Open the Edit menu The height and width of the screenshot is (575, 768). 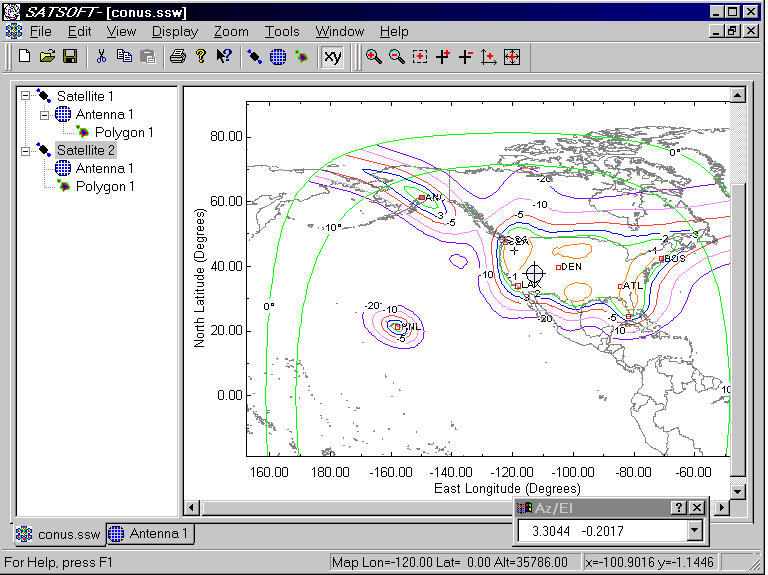(79, 31)
